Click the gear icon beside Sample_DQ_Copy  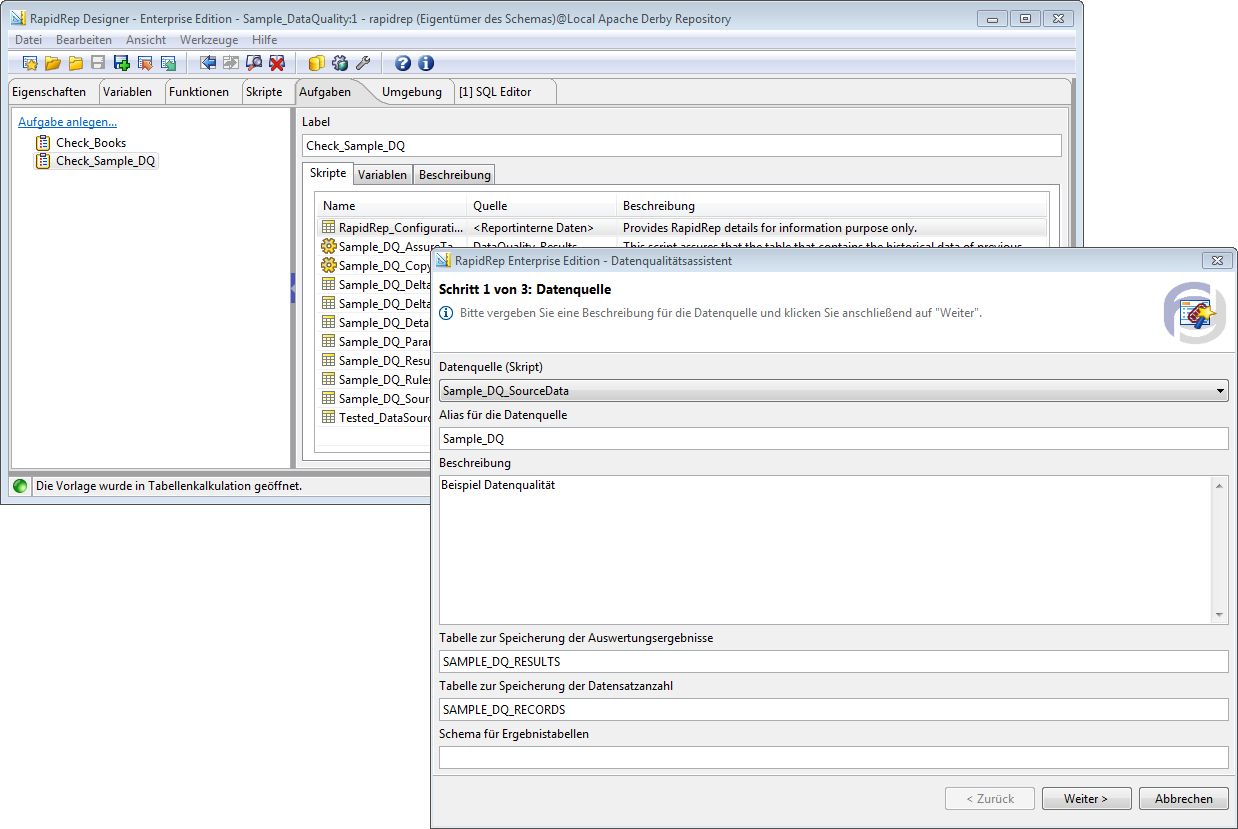pyautogui.click(x=328, y=266)
